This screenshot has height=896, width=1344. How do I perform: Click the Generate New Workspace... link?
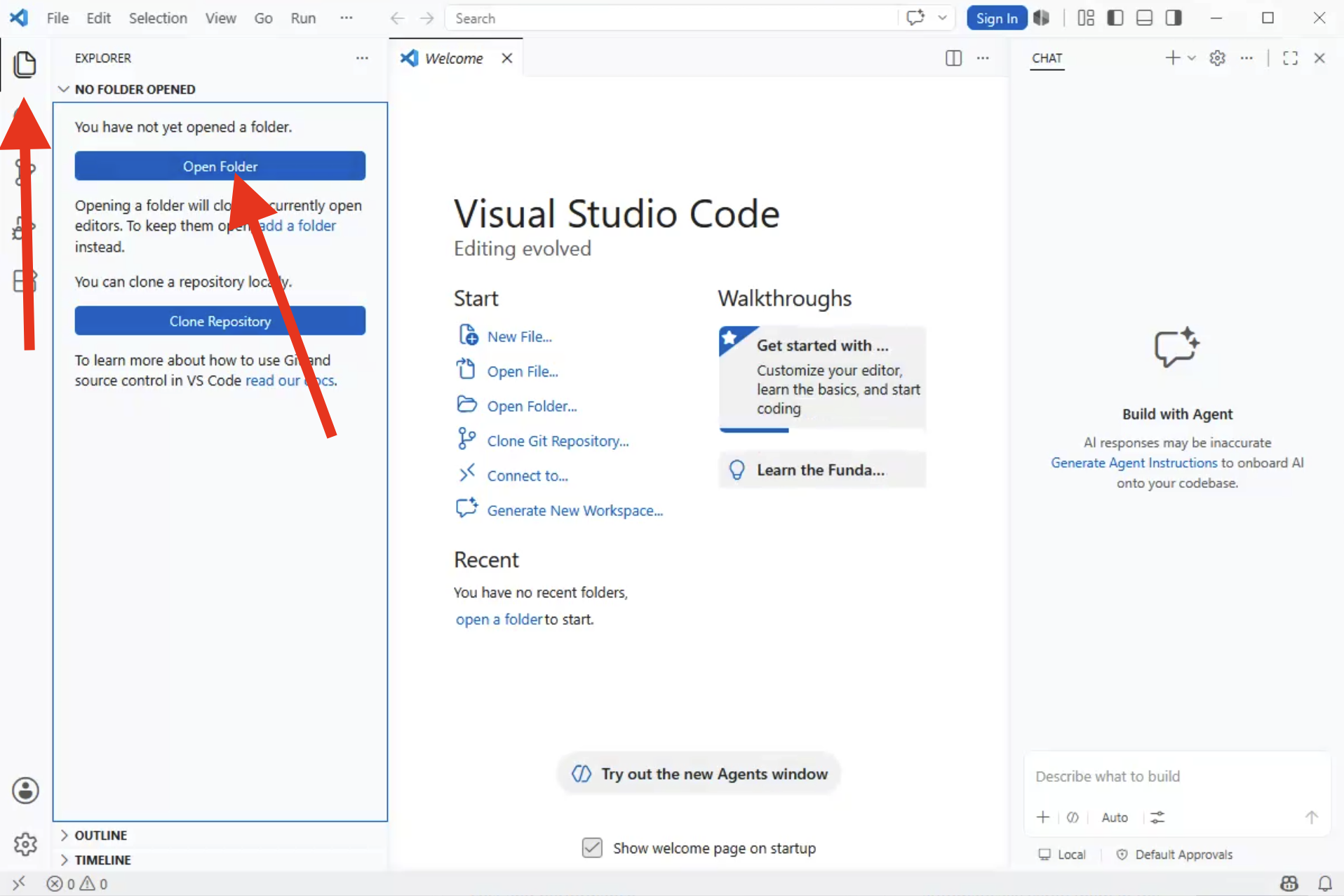(x=575, y=510)
